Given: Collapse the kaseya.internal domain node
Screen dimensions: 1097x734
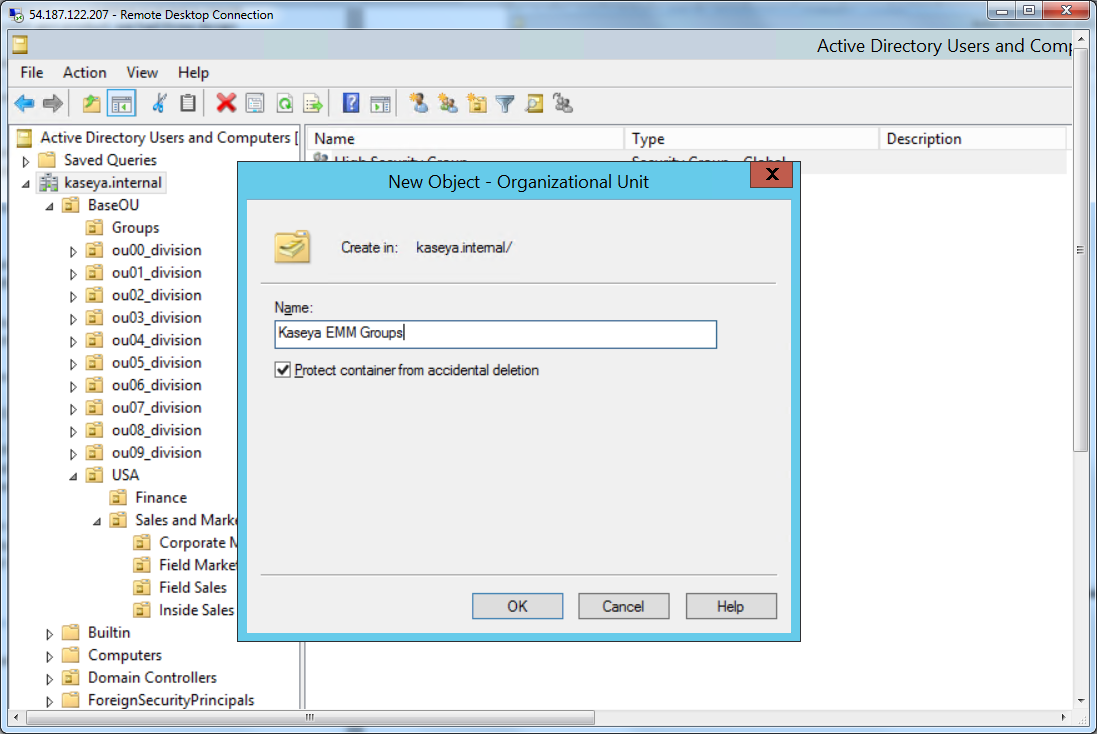Looking at the screenshot, I should click(25, 183).
